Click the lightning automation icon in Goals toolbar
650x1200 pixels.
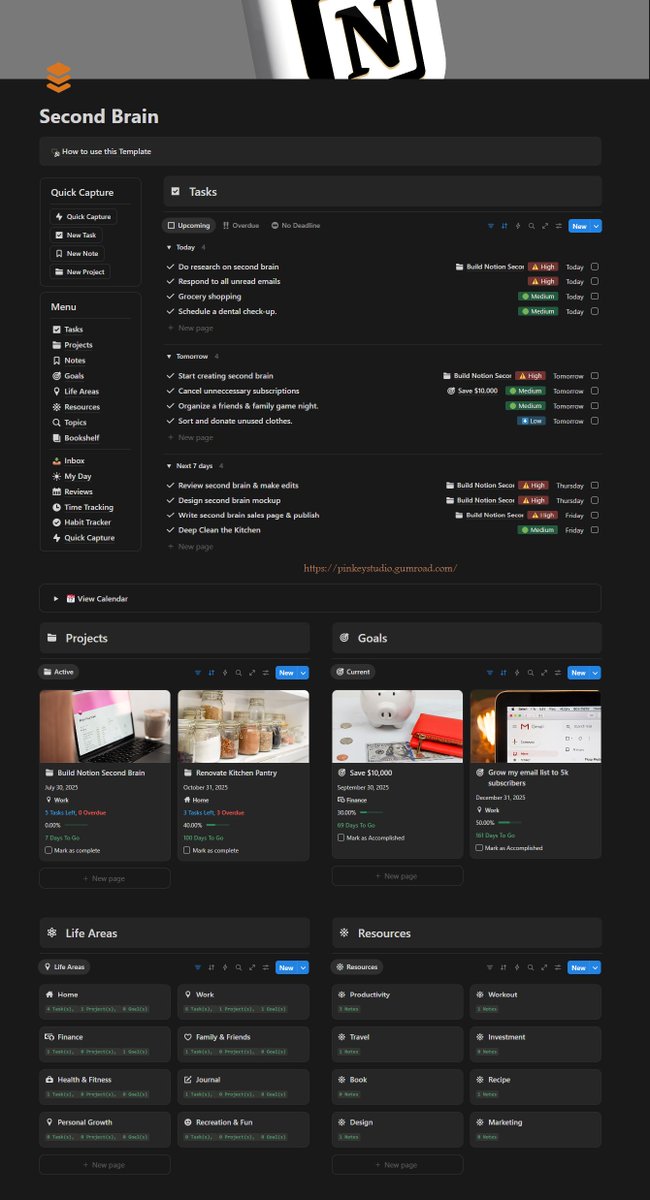517,673
